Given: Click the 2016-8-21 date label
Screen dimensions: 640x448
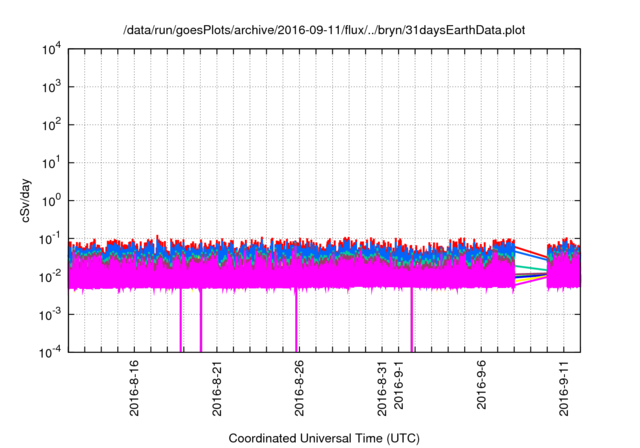Looking at the screenshot, I should 217,388.
